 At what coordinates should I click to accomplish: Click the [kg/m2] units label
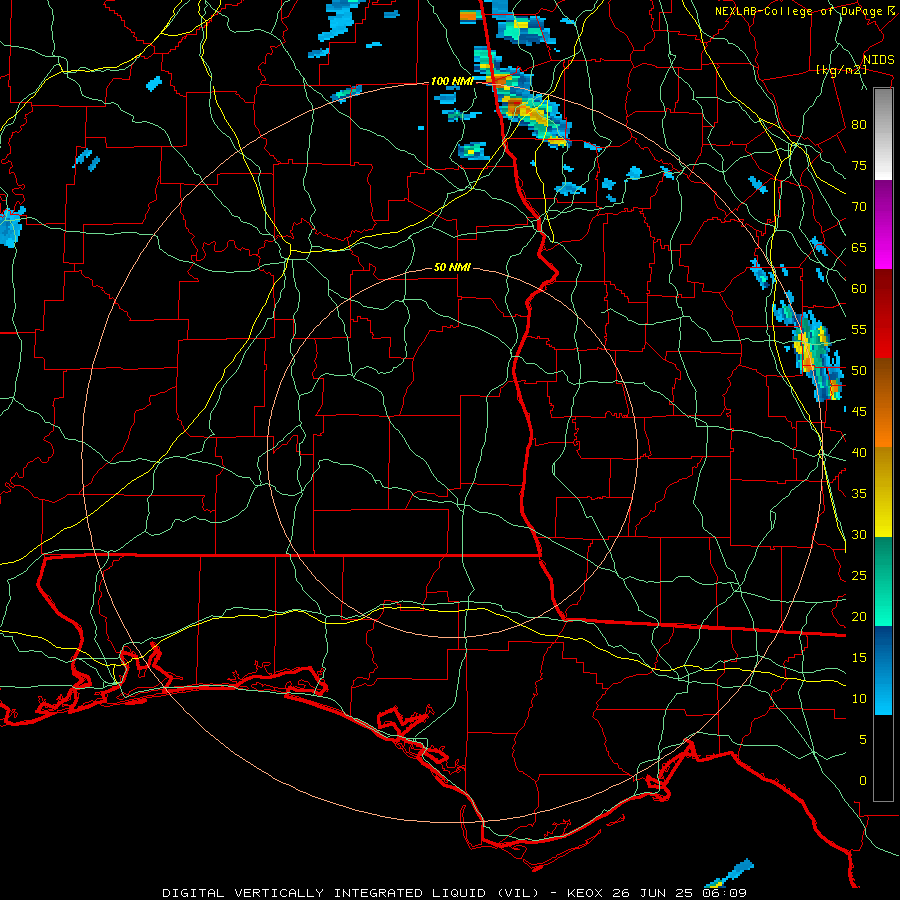click(x=841, y=70)
